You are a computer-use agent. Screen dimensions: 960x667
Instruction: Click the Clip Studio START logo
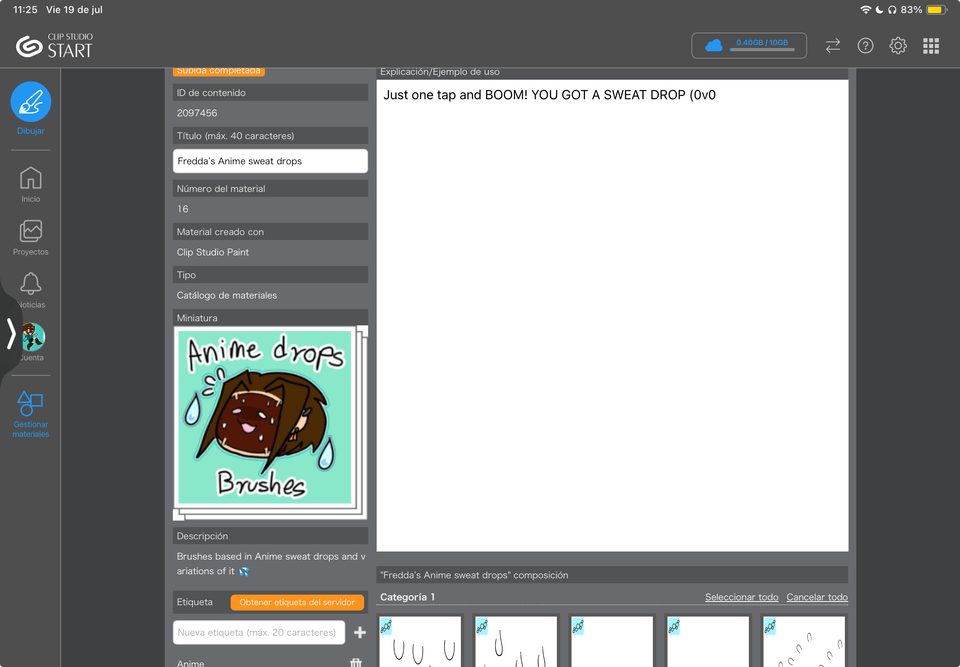click(x=54, y=46)
